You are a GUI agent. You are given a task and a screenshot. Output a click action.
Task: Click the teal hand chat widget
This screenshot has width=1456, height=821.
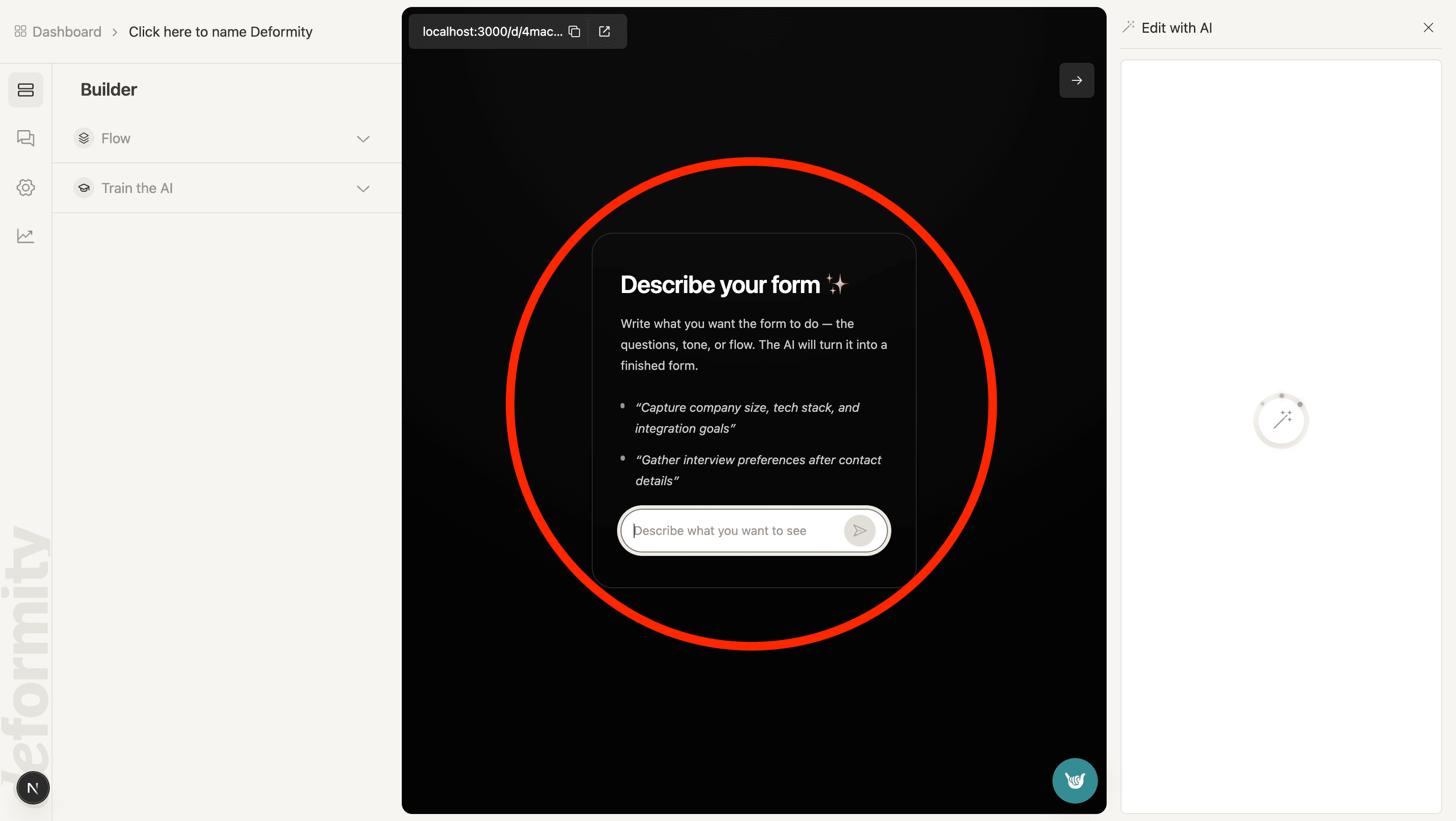1074,780
